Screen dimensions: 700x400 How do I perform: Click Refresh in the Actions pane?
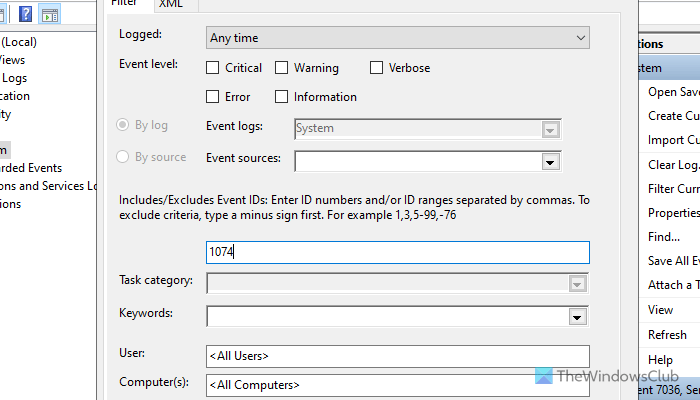667,335
